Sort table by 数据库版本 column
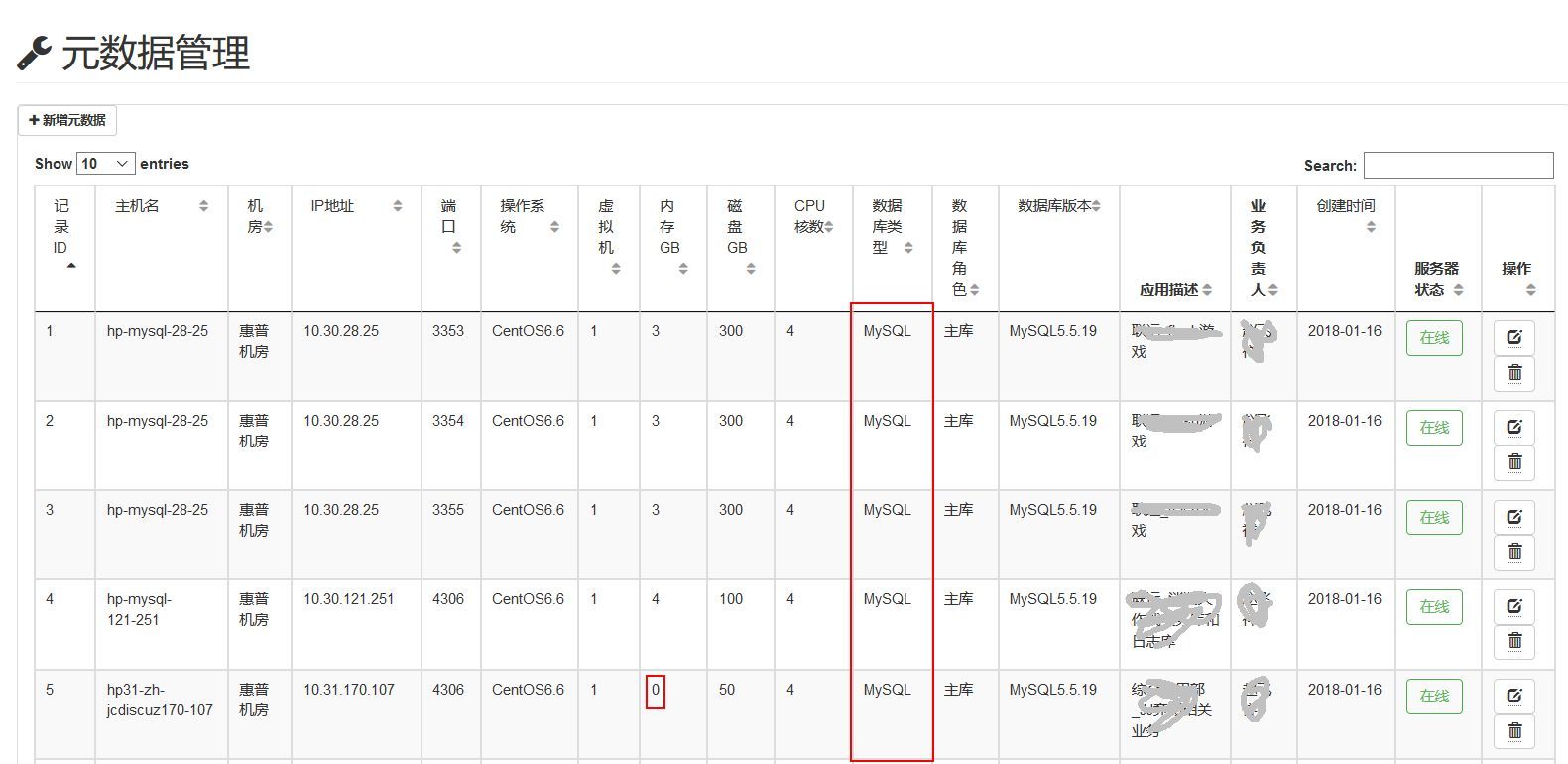Image resolution: width=1568 pixels, height=764 pixels. [1059, 247]
